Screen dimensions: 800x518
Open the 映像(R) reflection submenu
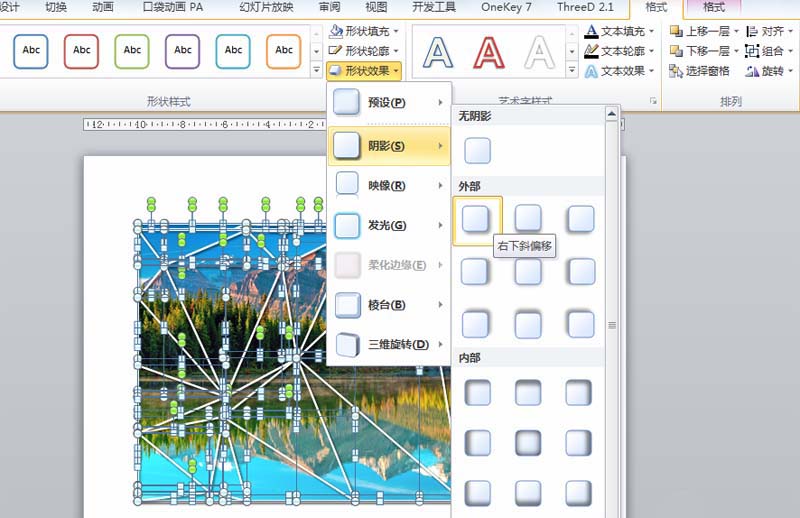point(389,185)
